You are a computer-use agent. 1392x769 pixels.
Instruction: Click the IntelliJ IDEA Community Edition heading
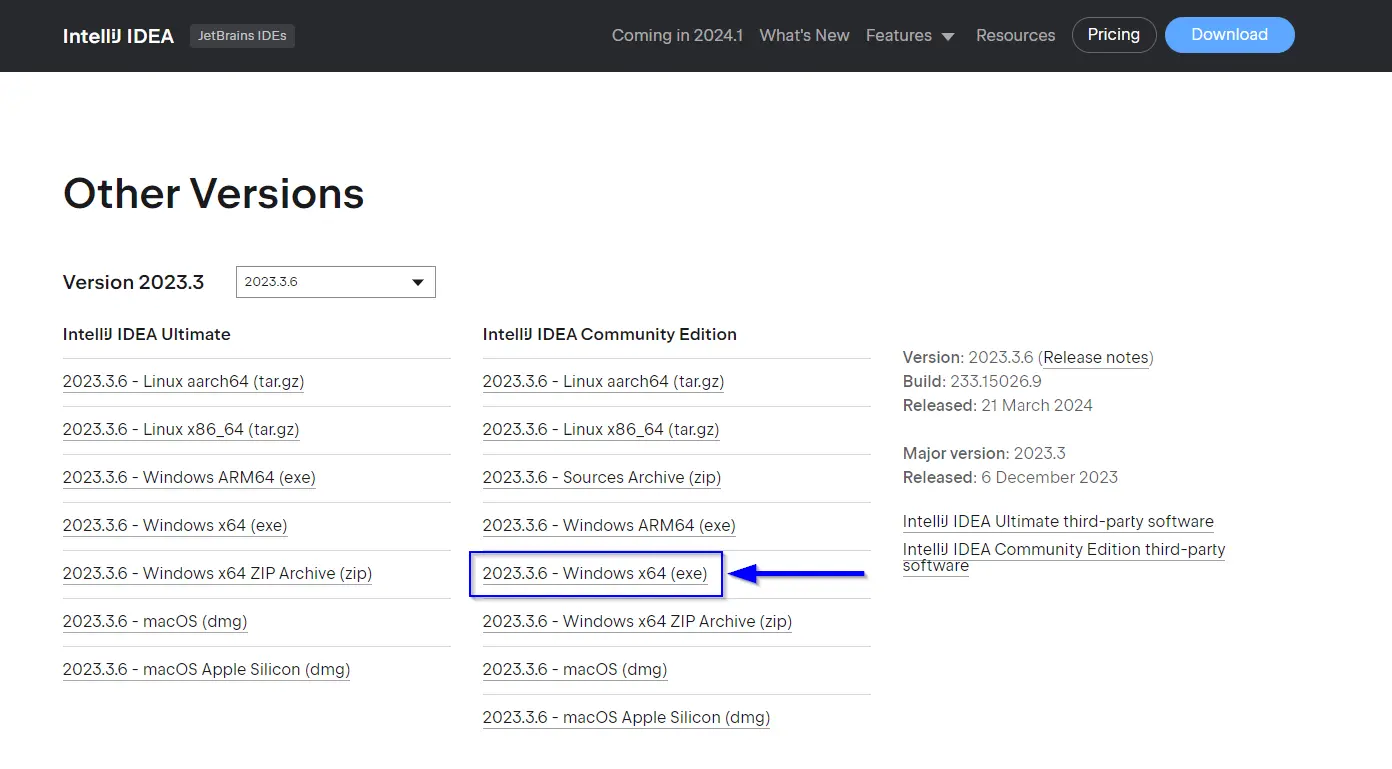pyautogui.click(x=610, y=334)
